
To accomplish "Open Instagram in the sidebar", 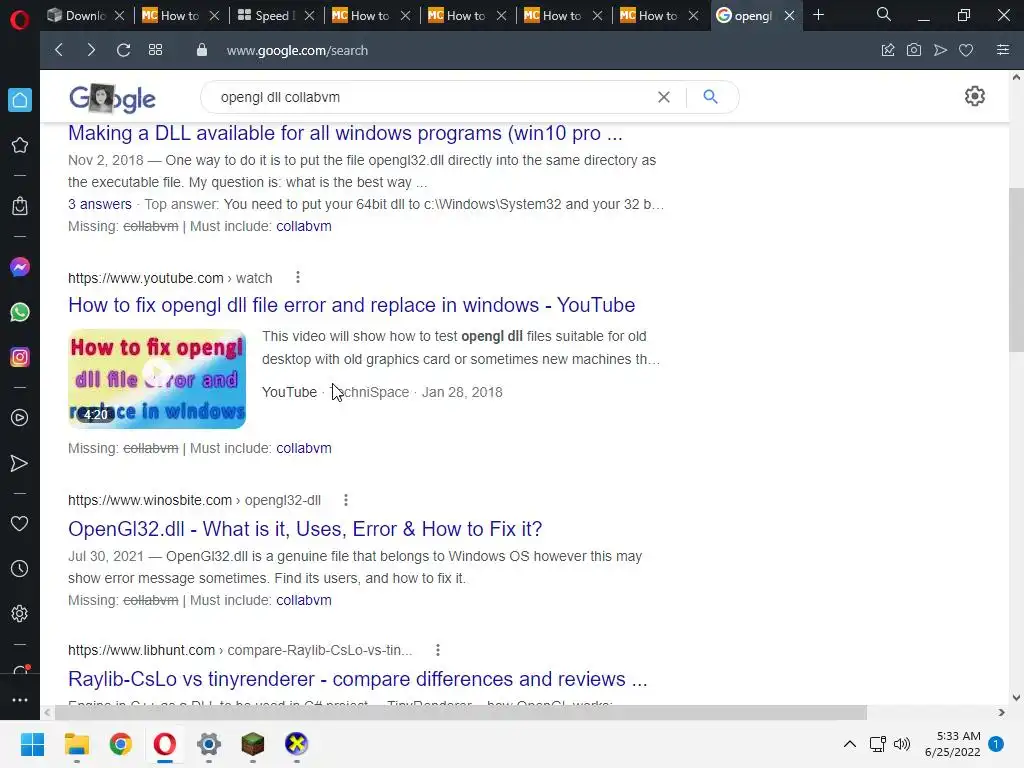I will click(20, 357).
